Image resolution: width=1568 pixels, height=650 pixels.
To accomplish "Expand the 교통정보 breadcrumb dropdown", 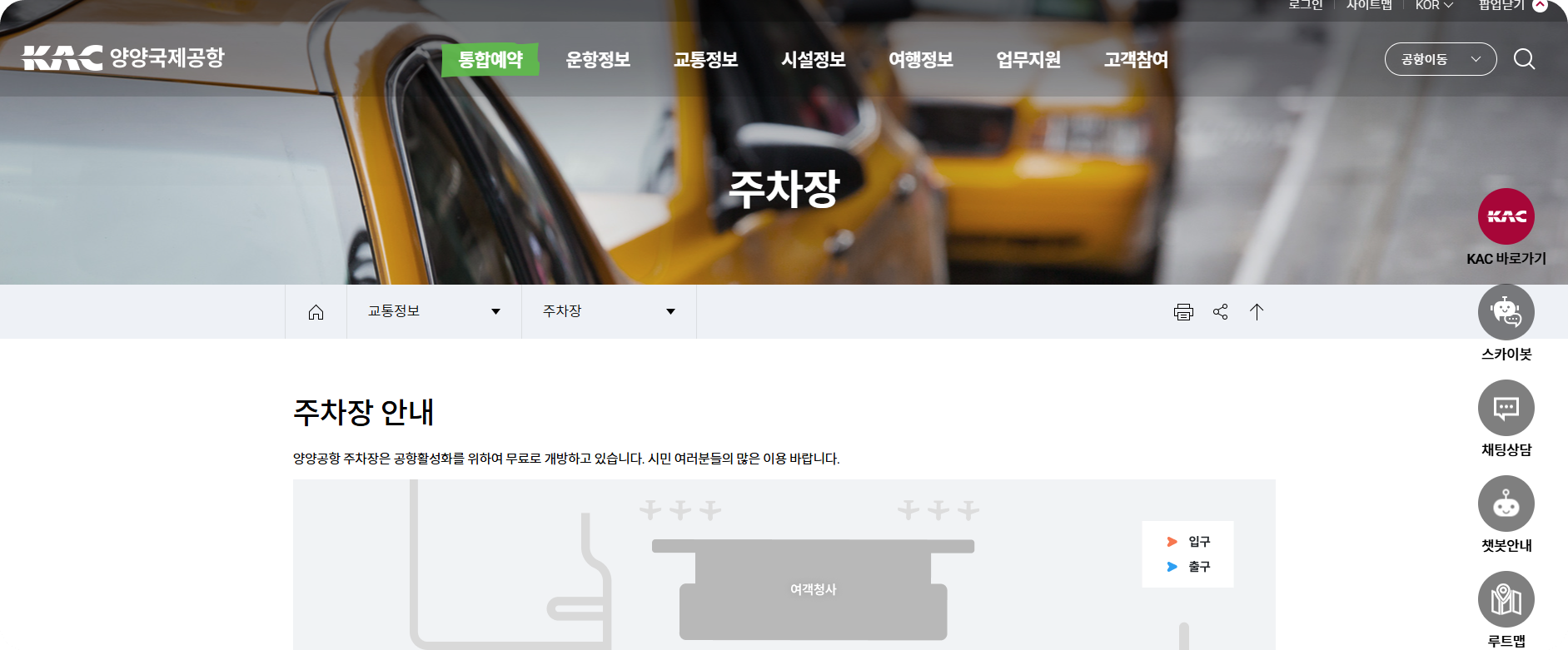I will click(434, 311).
